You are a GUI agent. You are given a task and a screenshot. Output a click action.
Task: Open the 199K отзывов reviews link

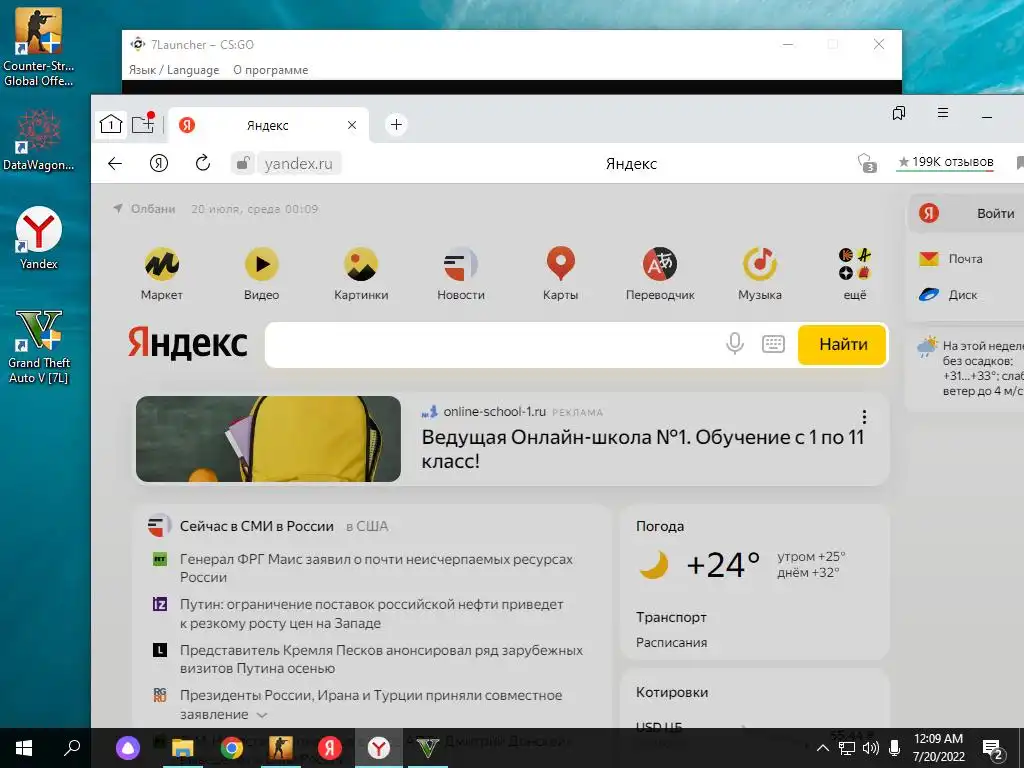pos(946,162)
